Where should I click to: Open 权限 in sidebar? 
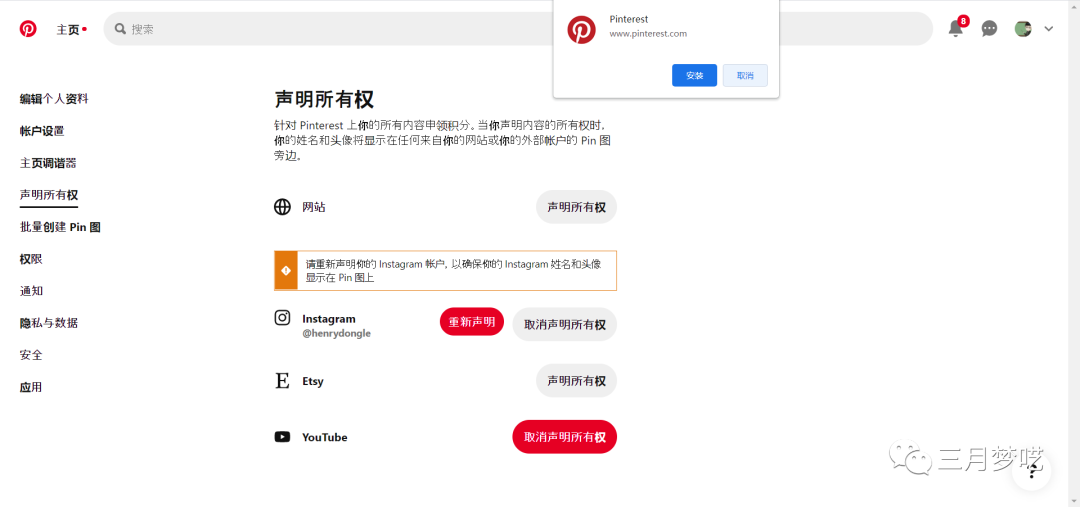(x=31, y=259)
